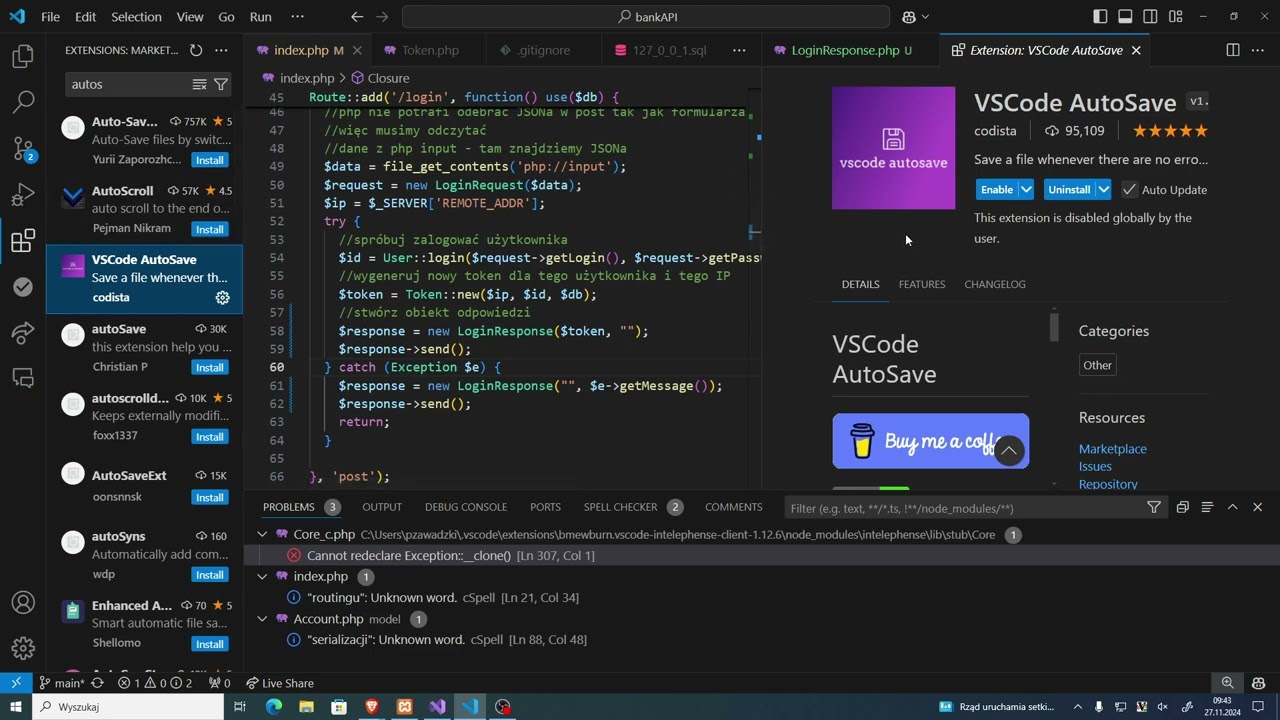The width and height of the screenshot is (1280, 720).
Task: View problems as table or tree
Action: [x=1207, y=507]
